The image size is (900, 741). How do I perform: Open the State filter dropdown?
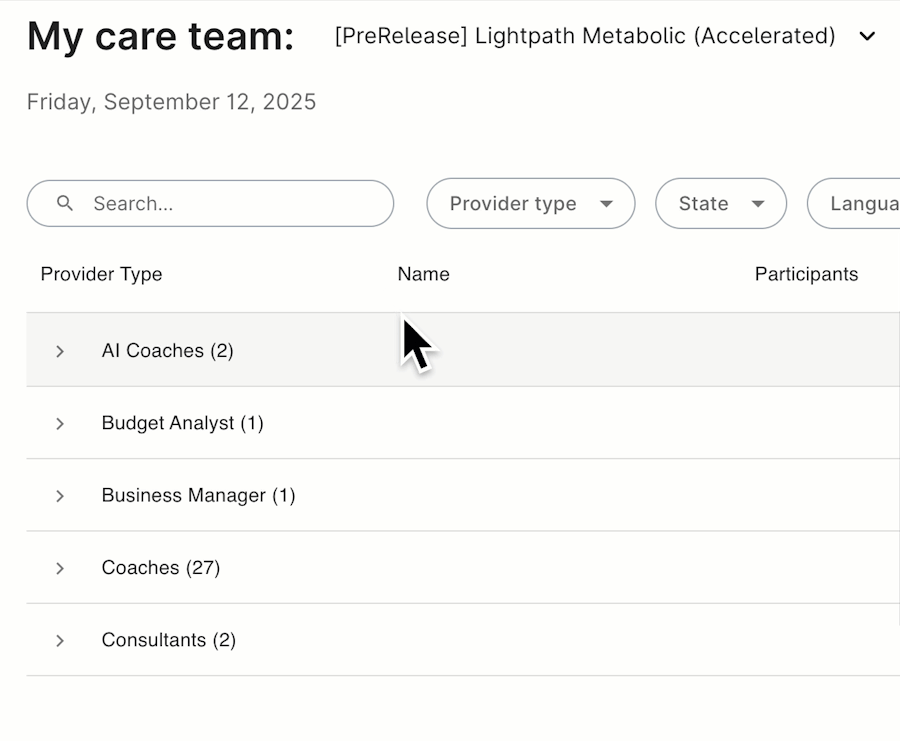[720, 204]
